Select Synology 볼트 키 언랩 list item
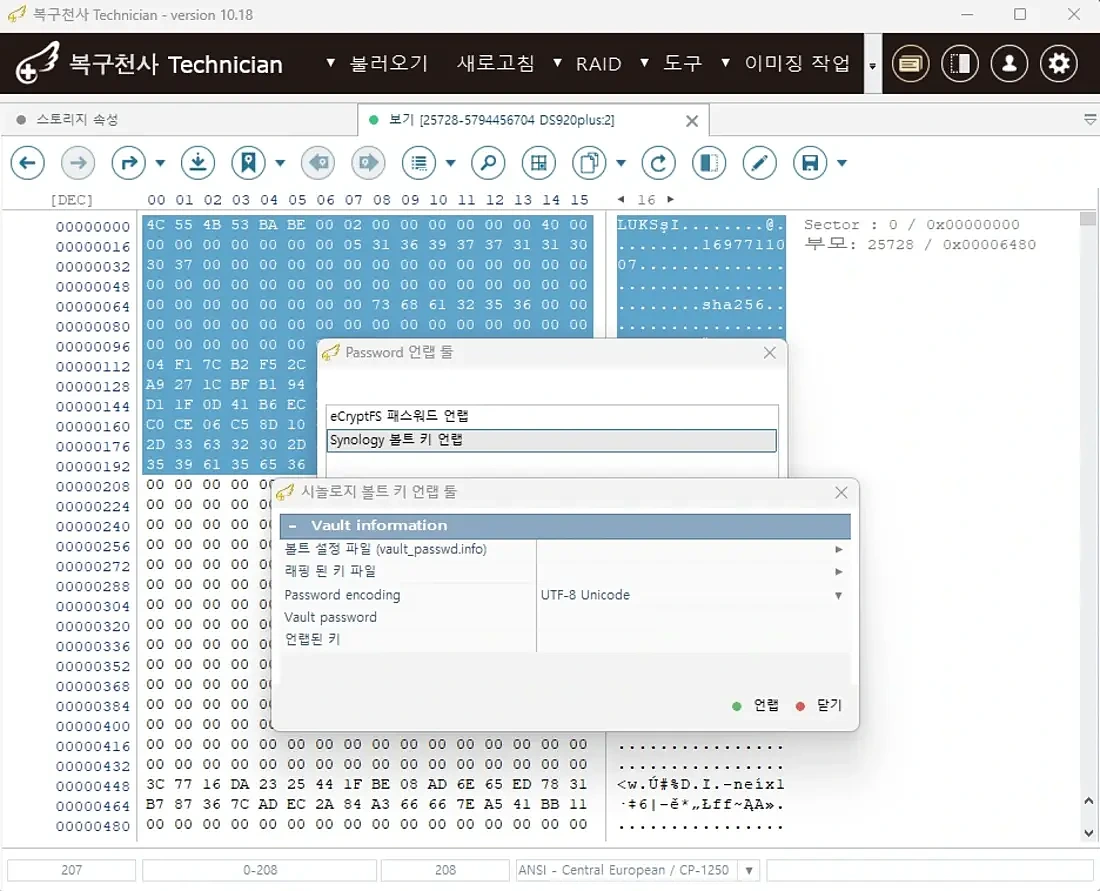 pyautogui.click(x=551, y=440)
